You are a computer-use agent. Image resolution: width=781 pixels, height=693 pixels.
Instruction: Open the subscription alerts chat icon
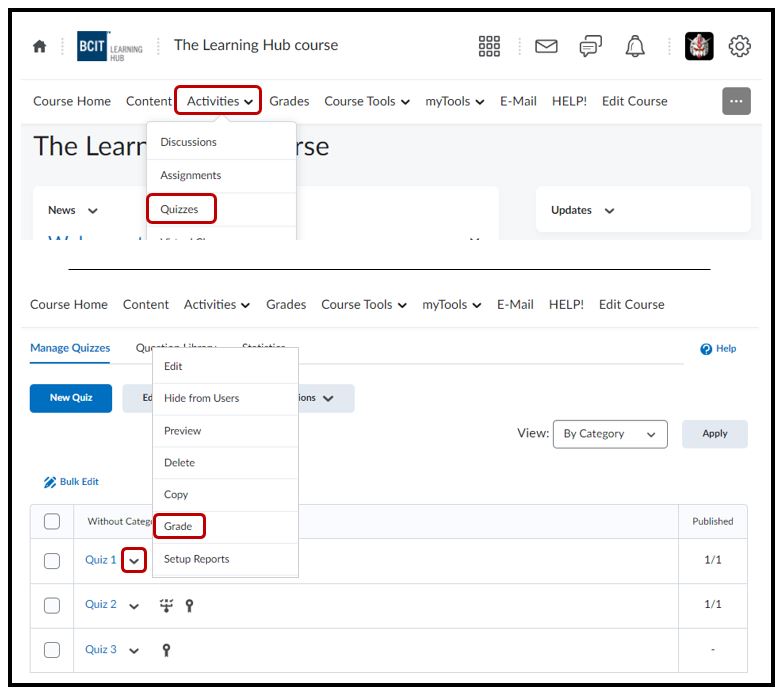click(x=591, y=46)
